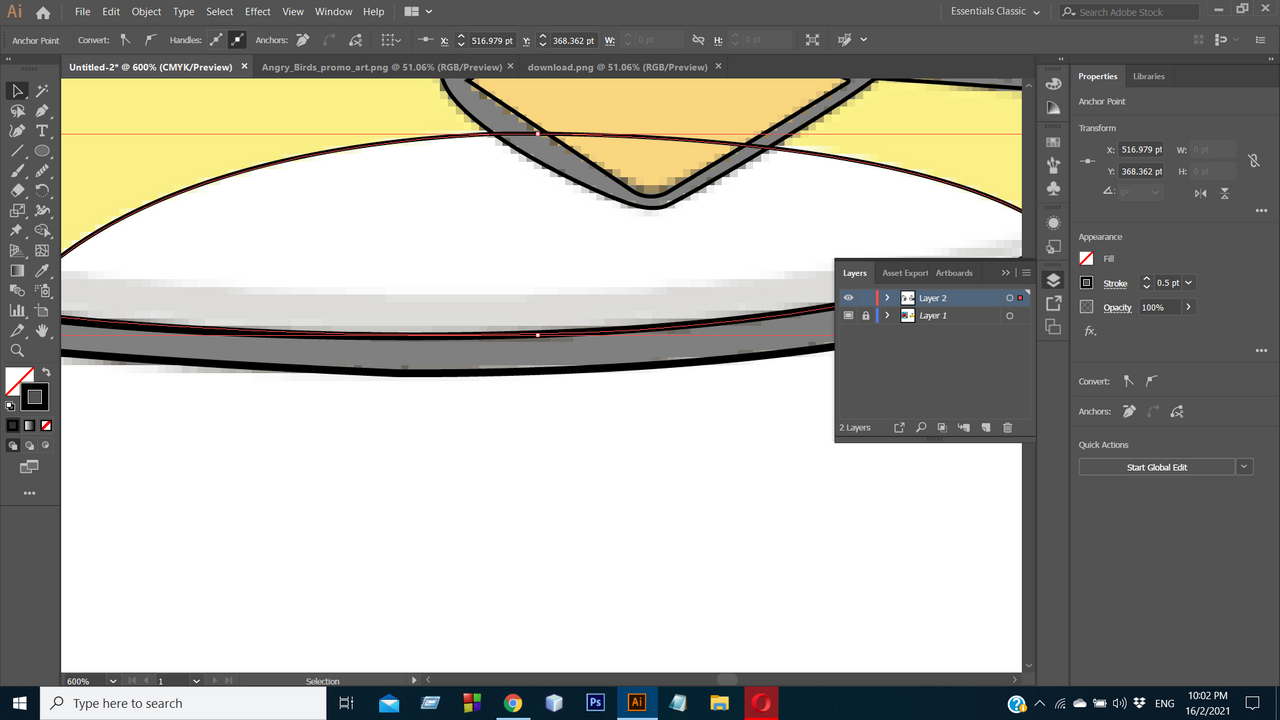Open the Effect menu
This screenshot has height=720, width=1280.
click(x=258, y=12)
